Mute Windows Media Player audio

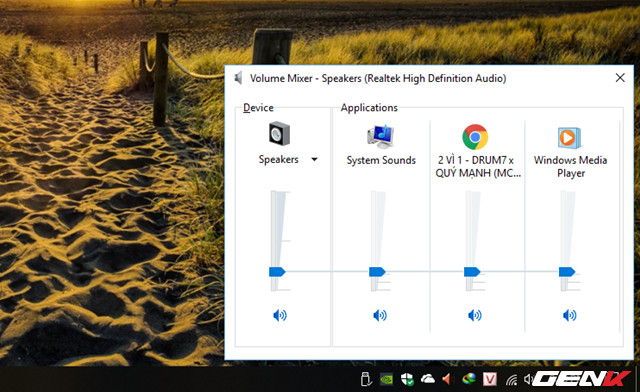pyautogui.click(x=569, y=315)
